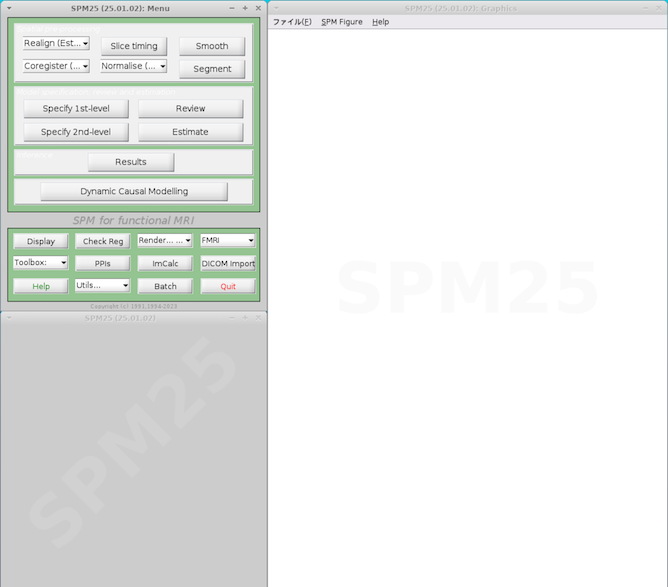Close the SPM25 Menu window
The height and width of the screenshot is (587, 668).
click(x=258, y=8)
